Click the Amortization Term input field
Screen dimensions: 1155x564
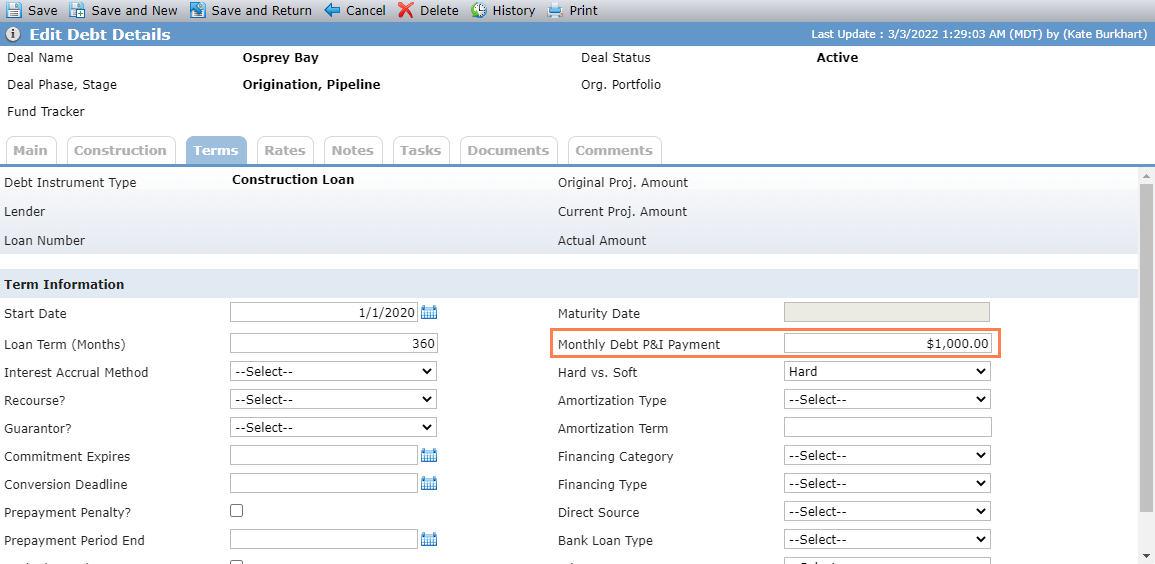coord(888,427)
